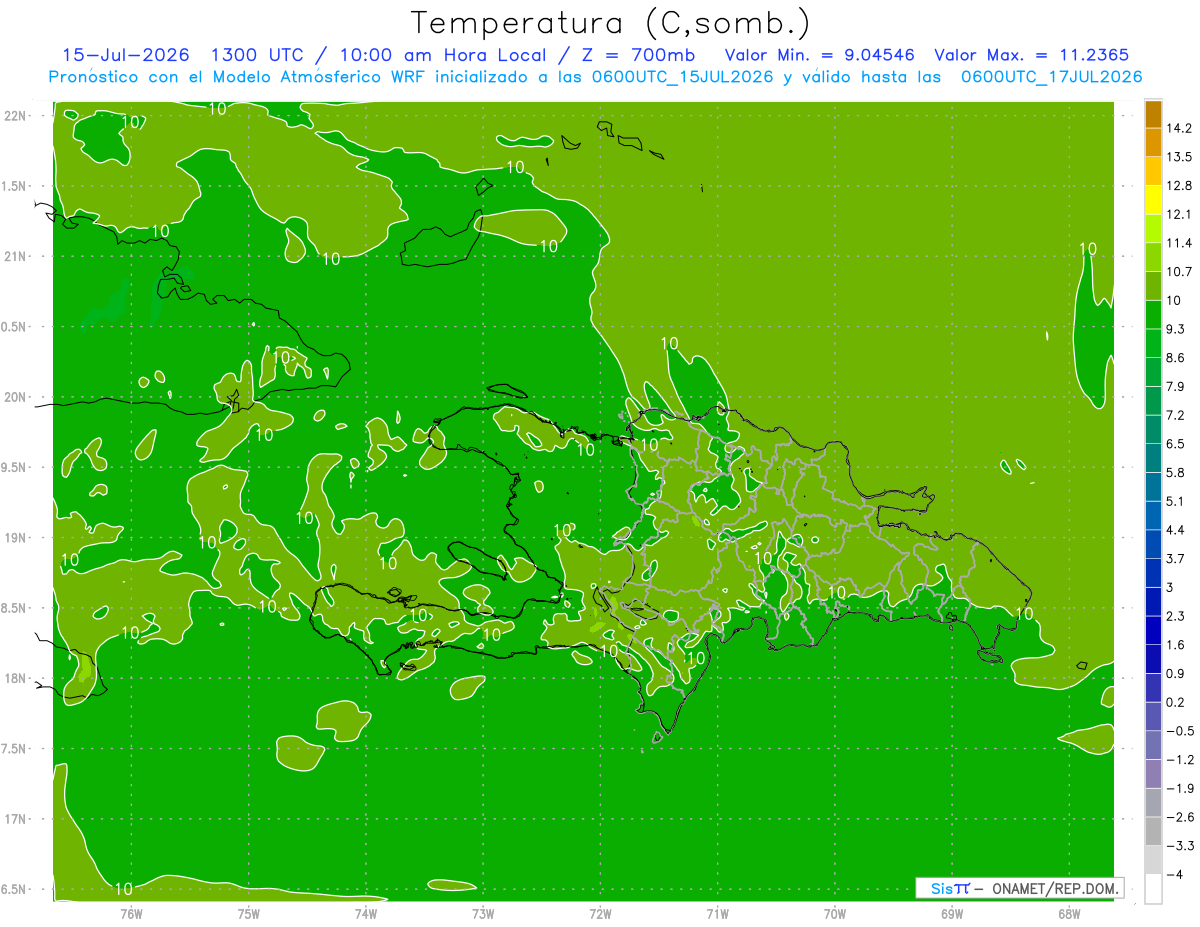
Task: Click the '2.3' legend value
Action: [1176, 616]
